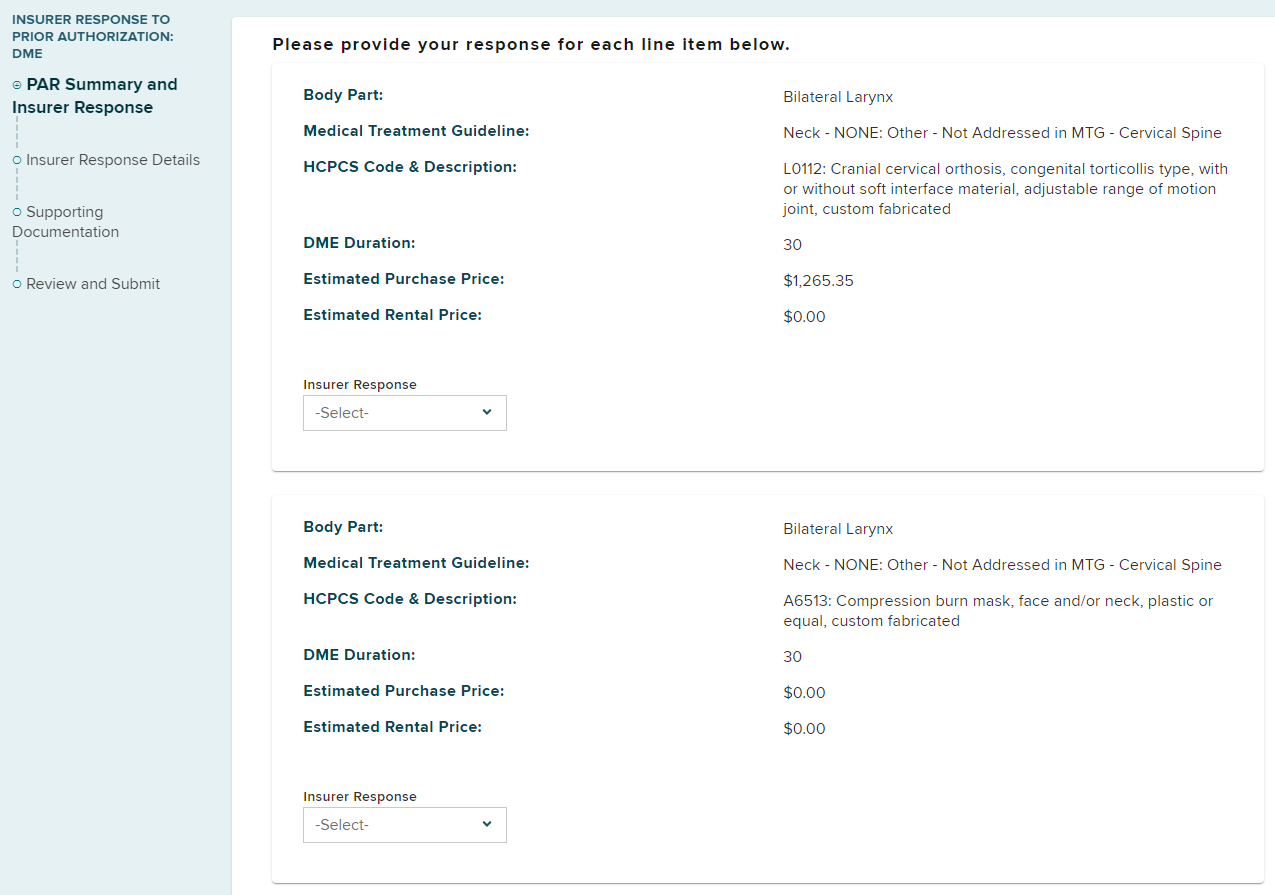
Task: Open the Insurer Response dropdown for the compression burn mask item
Action: point(404,825)
